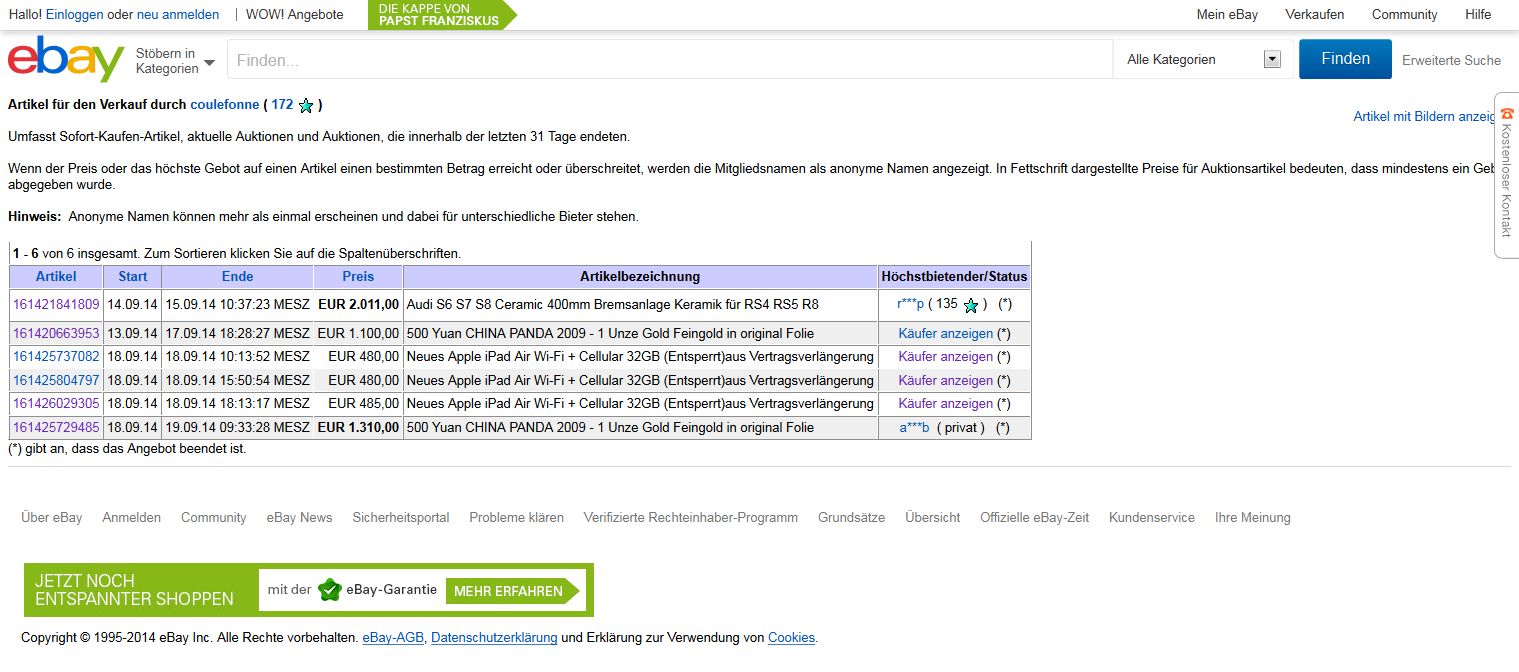Open item number 161420663953
Screen dimensions: 1519x672
pos(56,333)
